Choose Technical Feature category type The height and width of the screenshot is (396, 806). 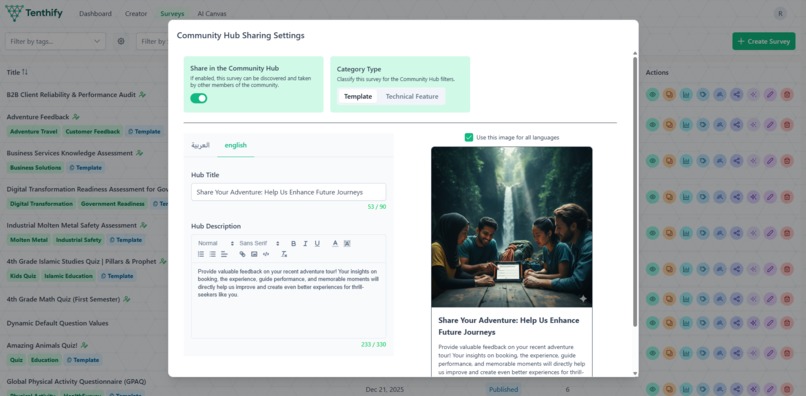(412, 96)
